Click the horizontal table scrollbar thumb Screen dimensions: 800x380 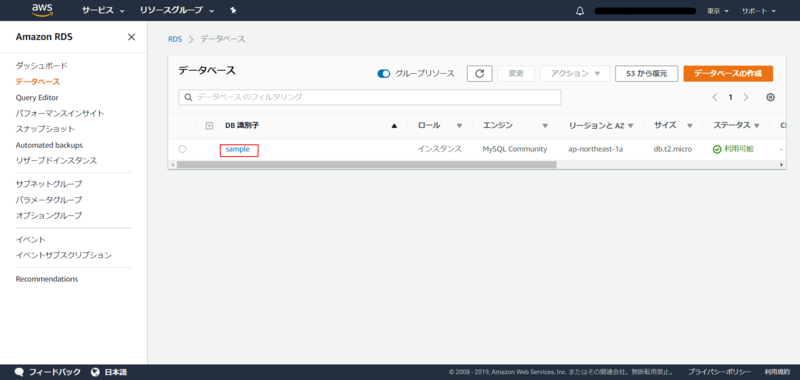tap(366, 165)
